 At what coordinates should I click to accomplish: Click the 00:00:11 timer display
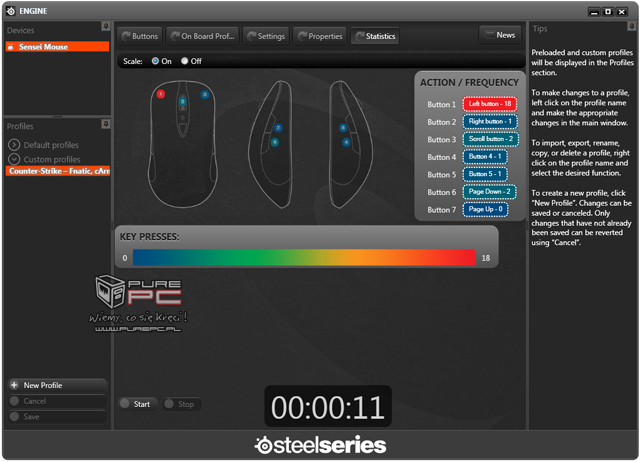(328, 407)
